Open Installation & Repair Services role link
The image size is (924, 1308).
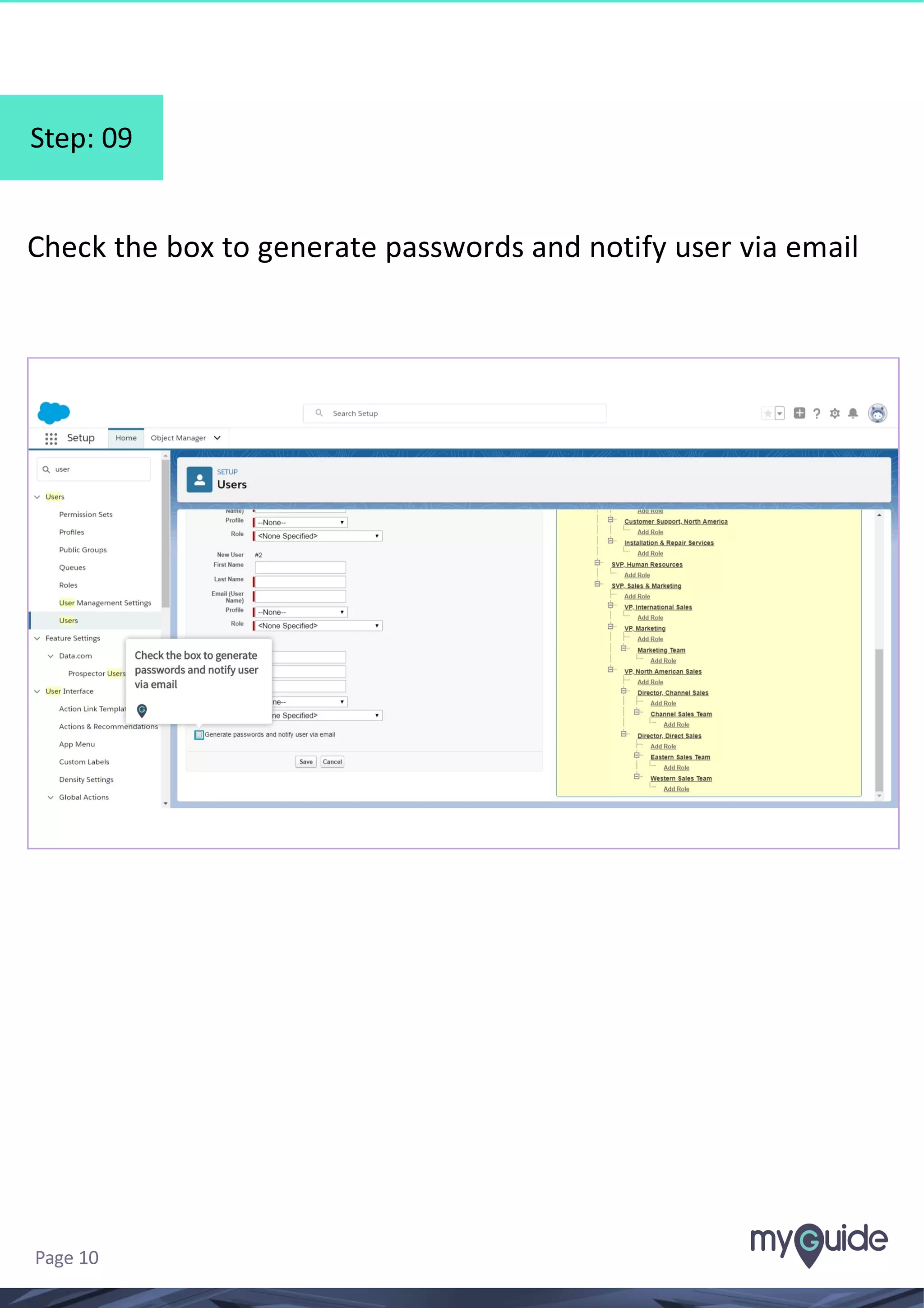pyautogui.click(x=669, y=543)
